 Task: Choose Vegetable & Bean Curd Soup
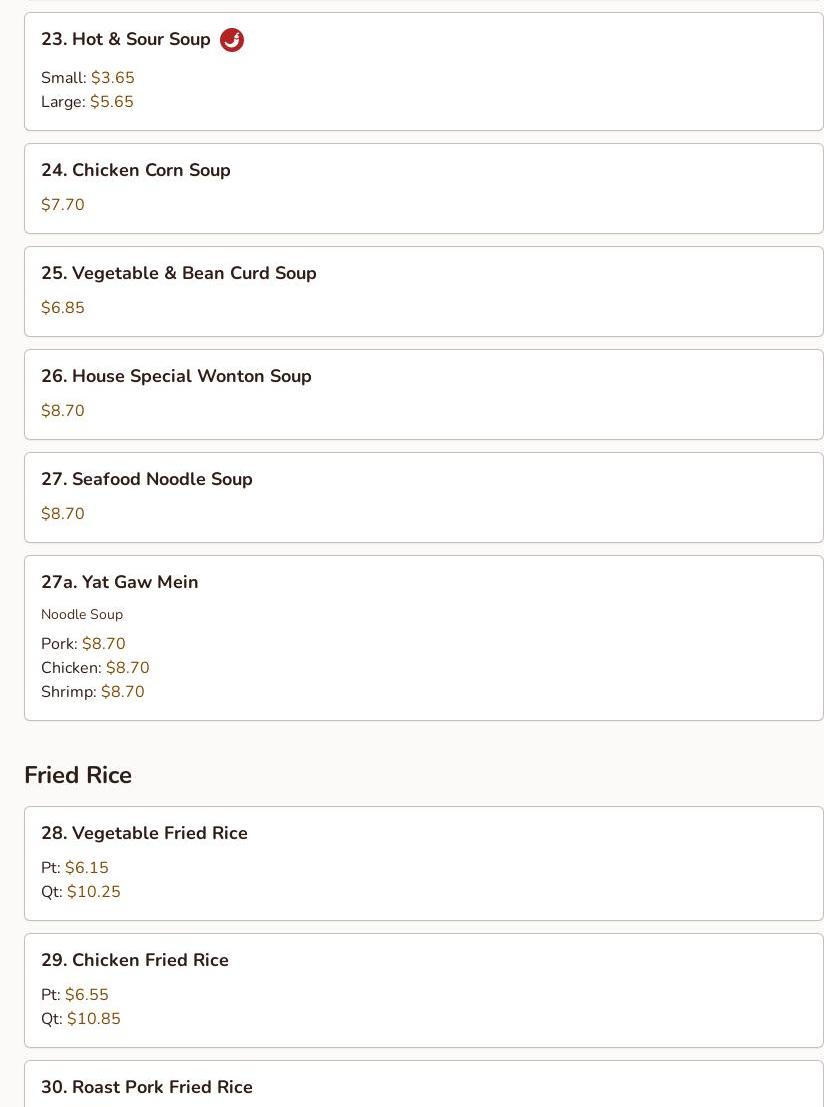click(424, 292)
